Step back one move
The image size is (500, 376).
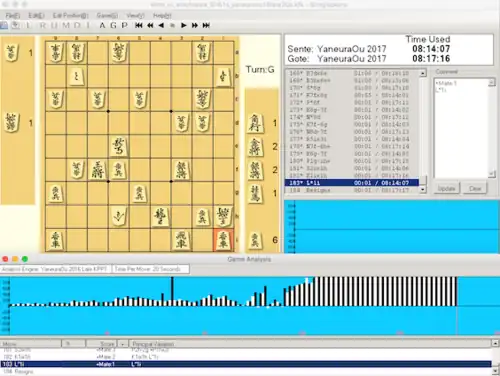pos(161,25)
